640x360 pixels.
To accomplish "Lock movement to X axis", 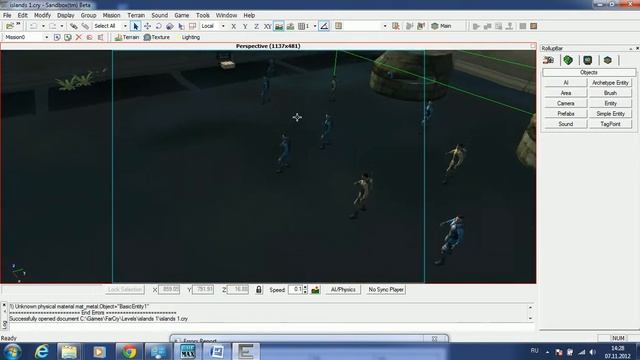I will [x=233, y=26].
